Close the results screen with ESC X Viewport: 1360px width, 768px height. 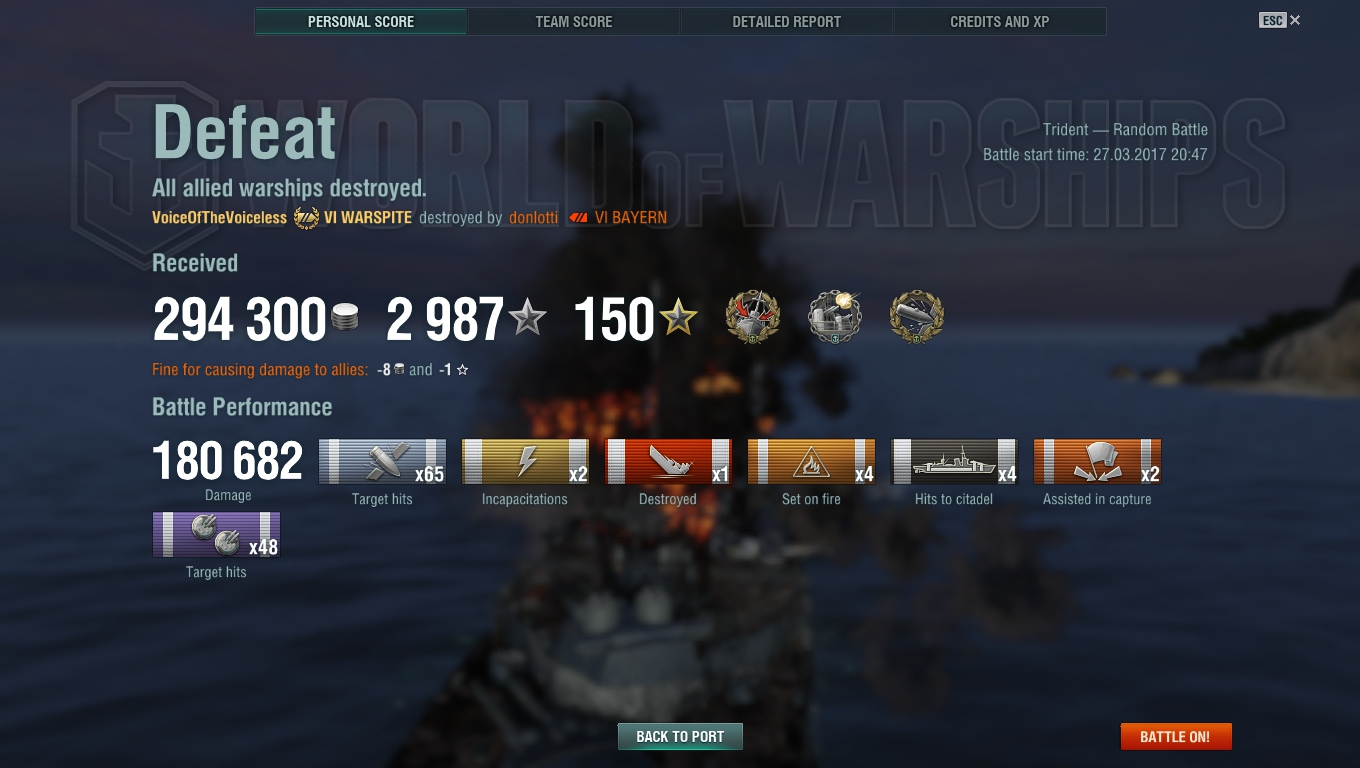pos(1280,20)
